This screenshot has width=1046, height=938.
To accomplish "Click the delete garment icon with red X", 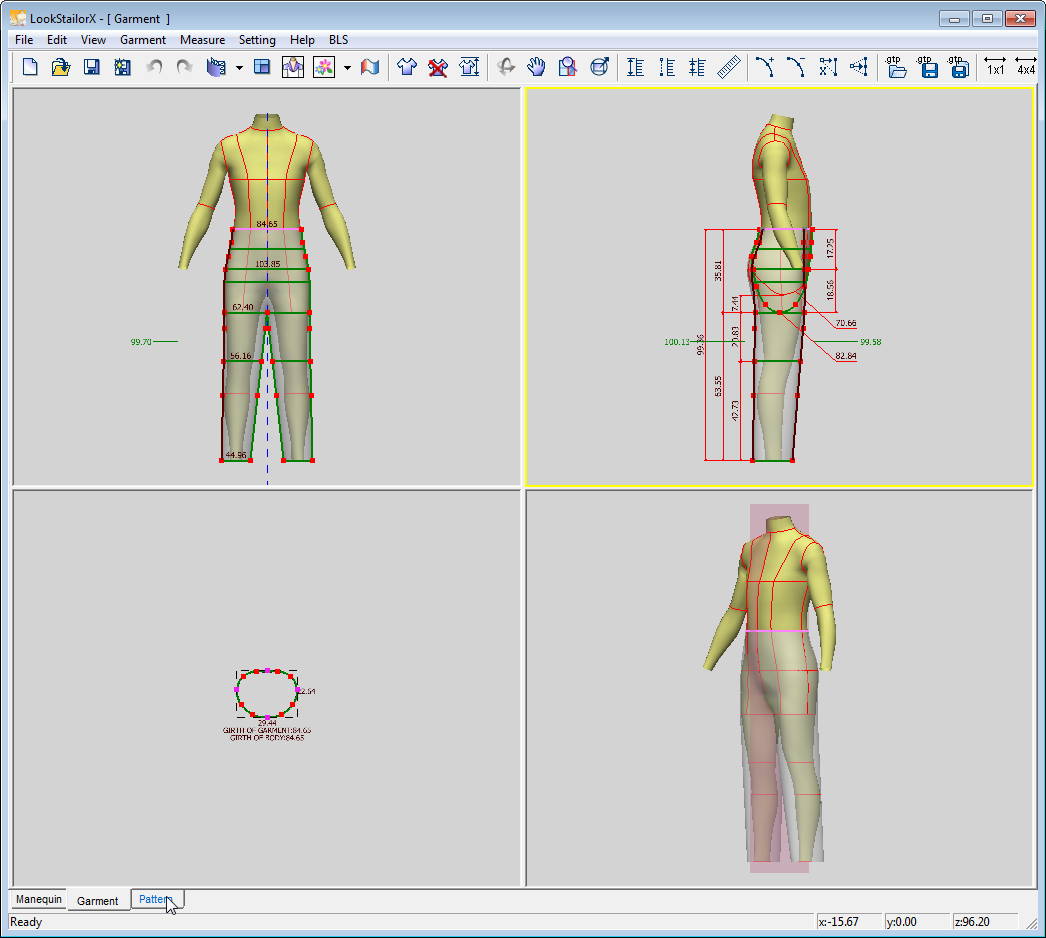I will (437, 67).
